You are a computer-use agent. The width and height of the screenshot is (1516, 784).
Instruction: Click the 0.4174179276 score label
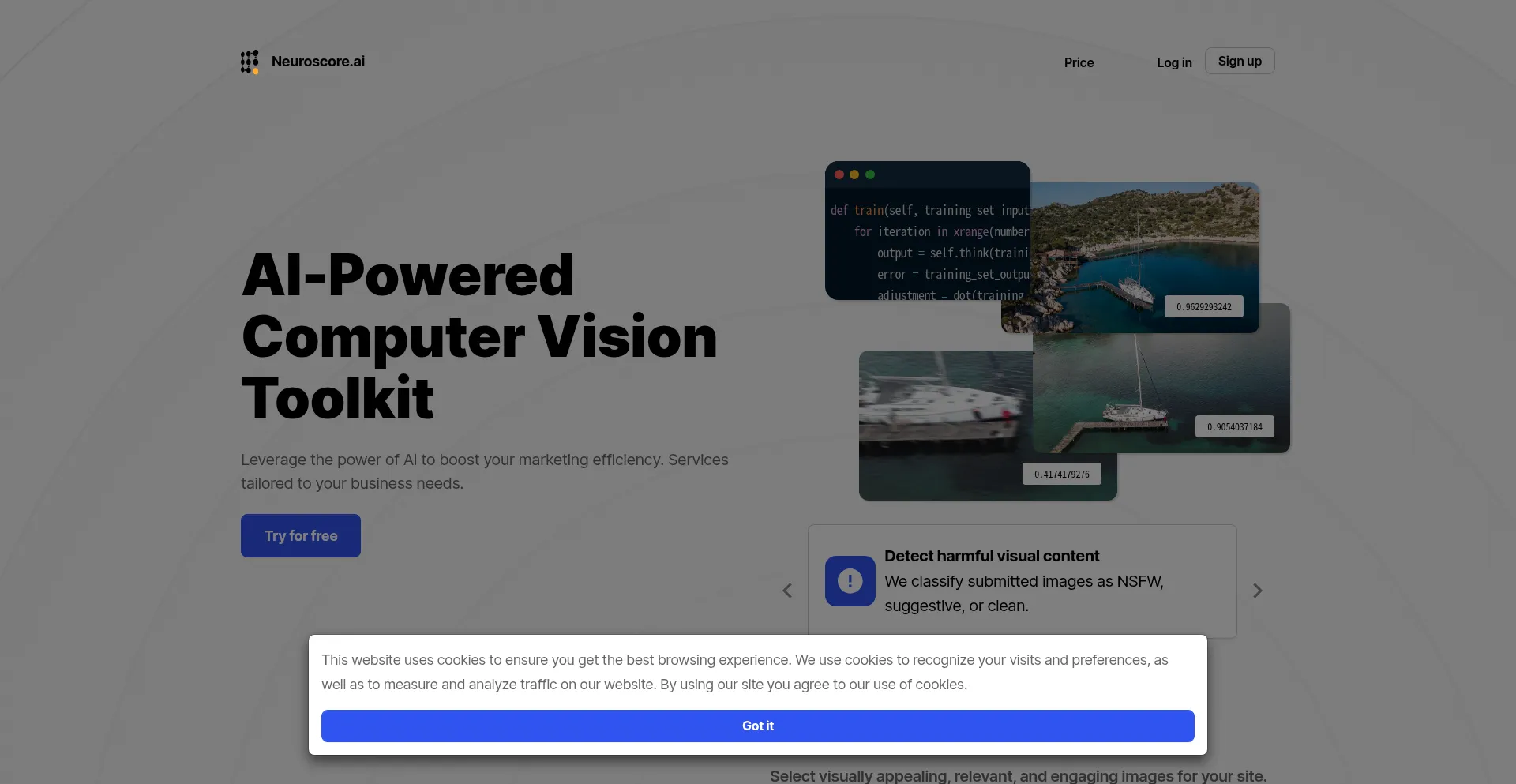pos(1062,475)
